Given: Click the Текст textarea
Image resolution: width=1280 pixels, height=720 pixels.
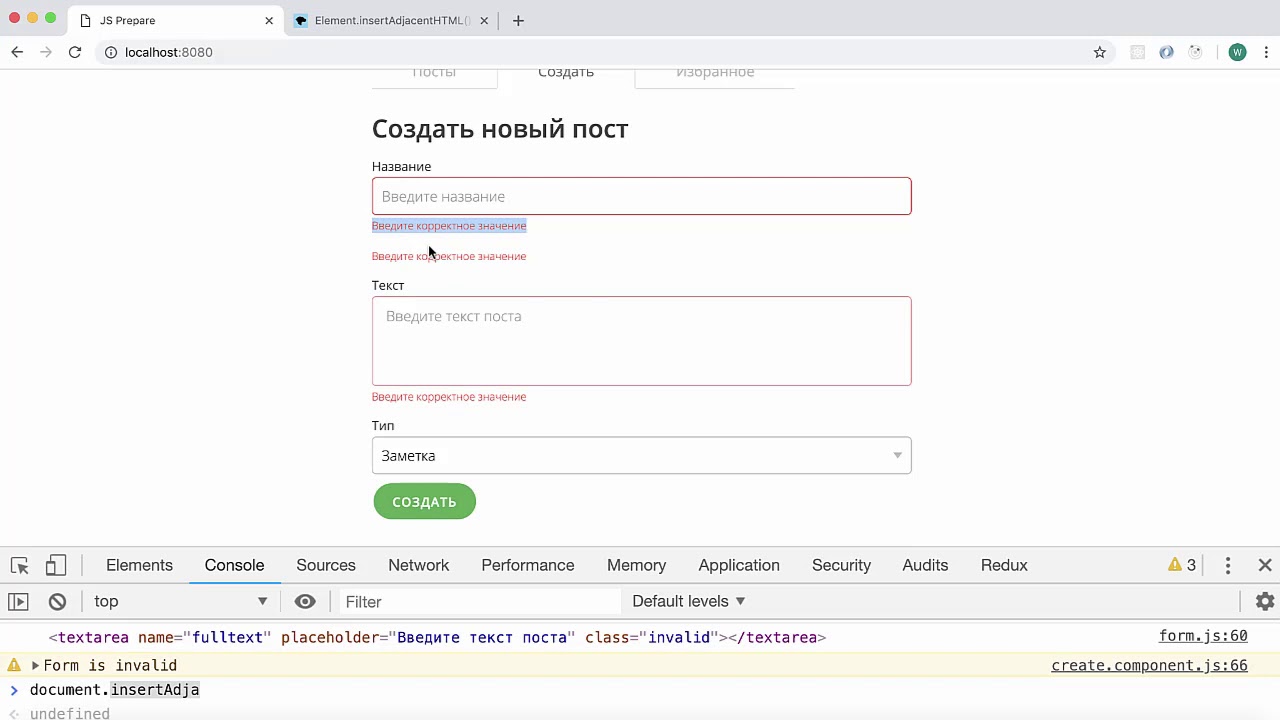Looking at the screenshot, I should (x=641, y=341).
